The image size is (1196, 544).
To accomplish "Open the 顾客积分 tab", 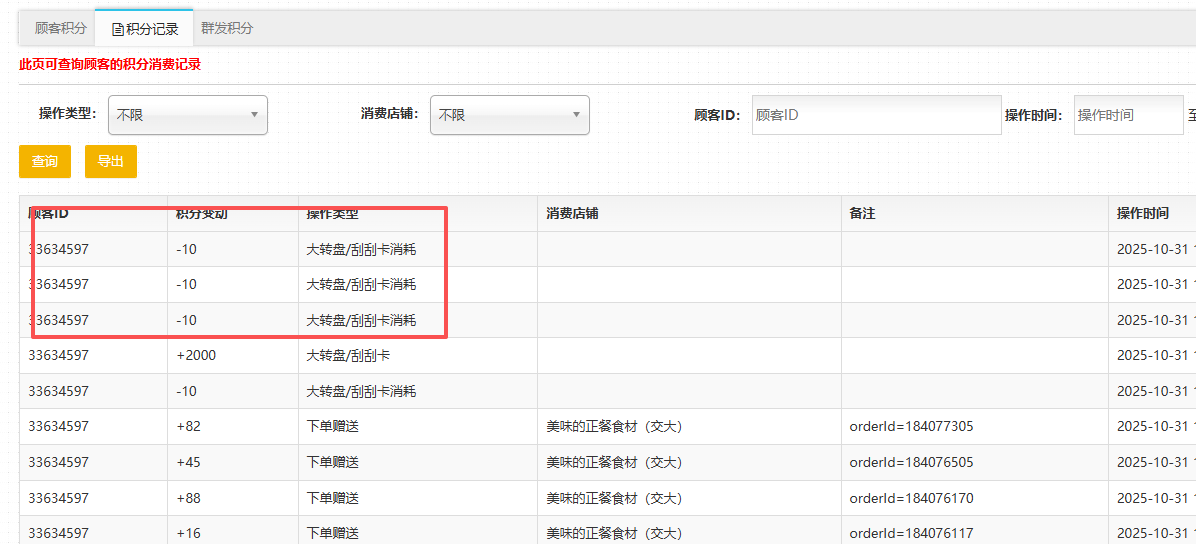I will pos(60,29).
